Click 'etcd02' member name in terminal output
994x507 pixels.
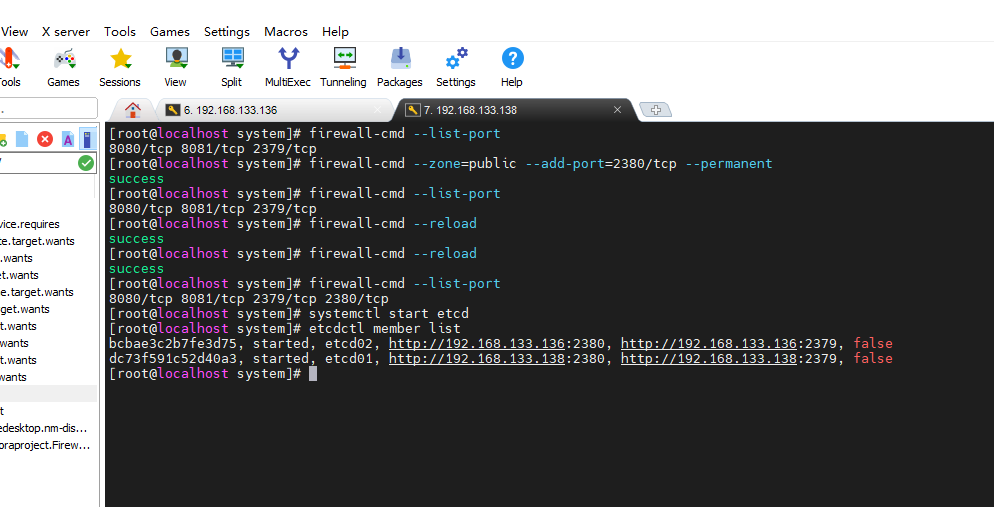(x=349, y=343)
